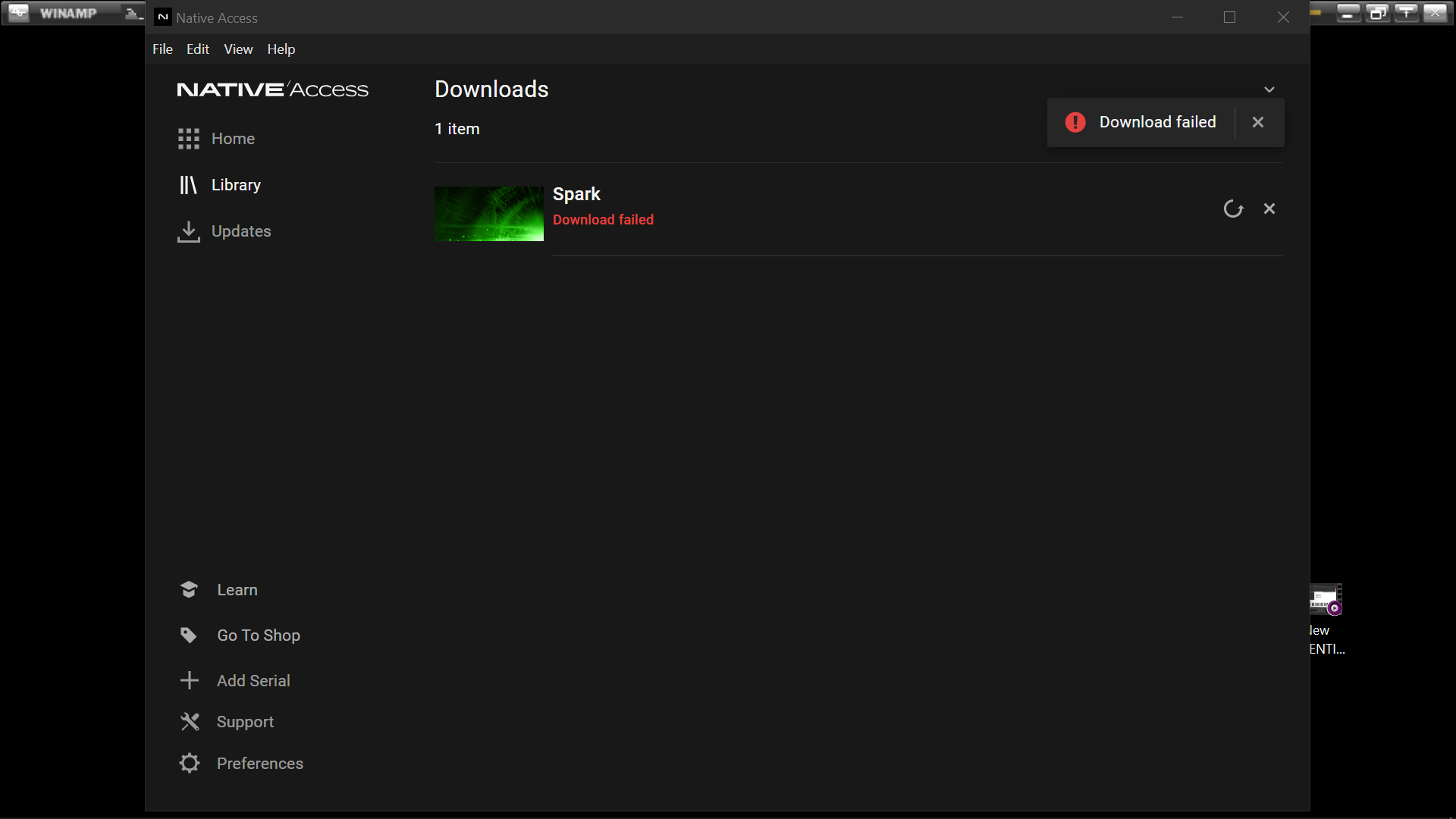This screenshot has height=819, width=1456.
Task: Click the Native Access title bar icon
Action: [163, 17]
